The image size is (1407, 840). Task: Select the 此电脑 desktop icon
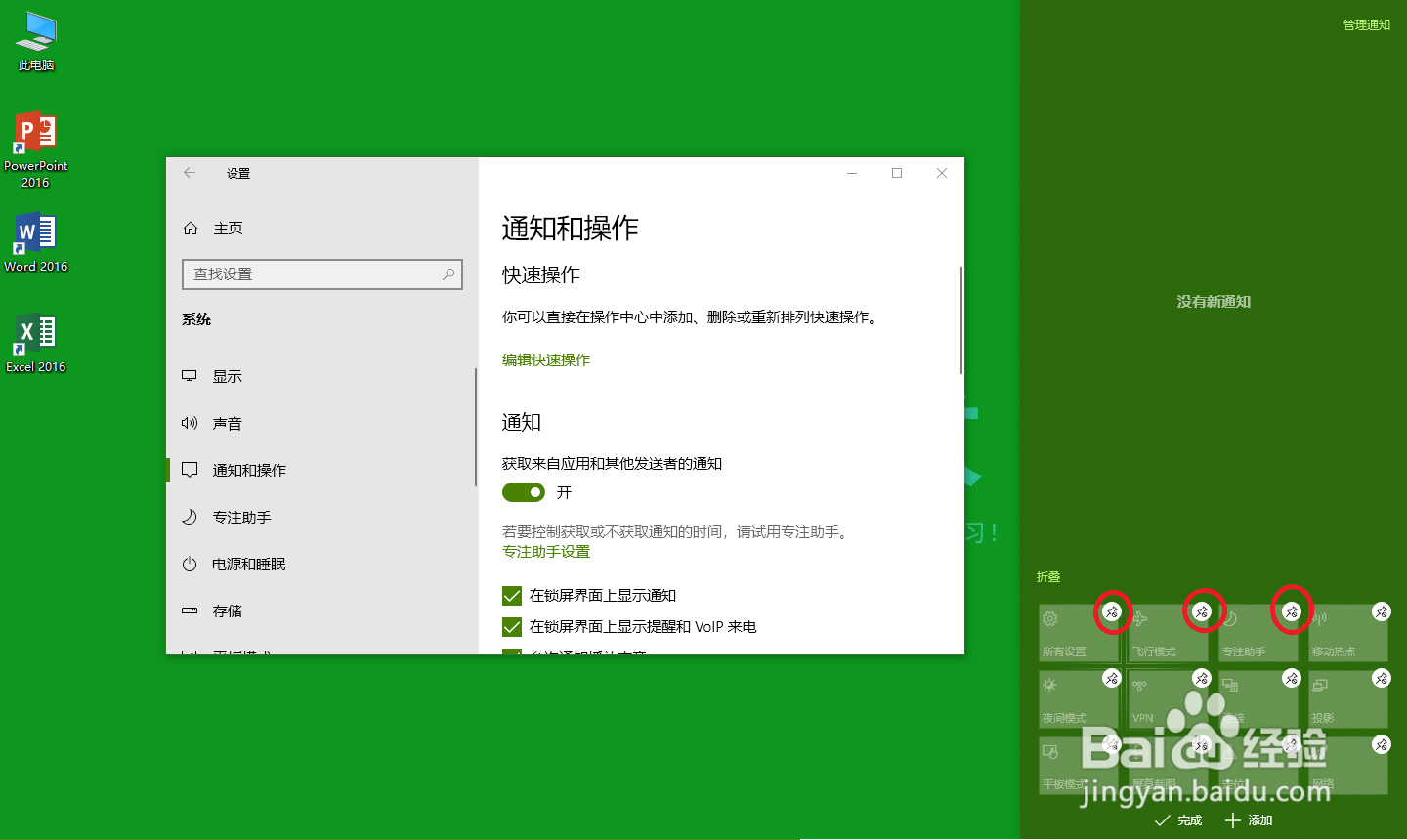click(x=36, y=42)
